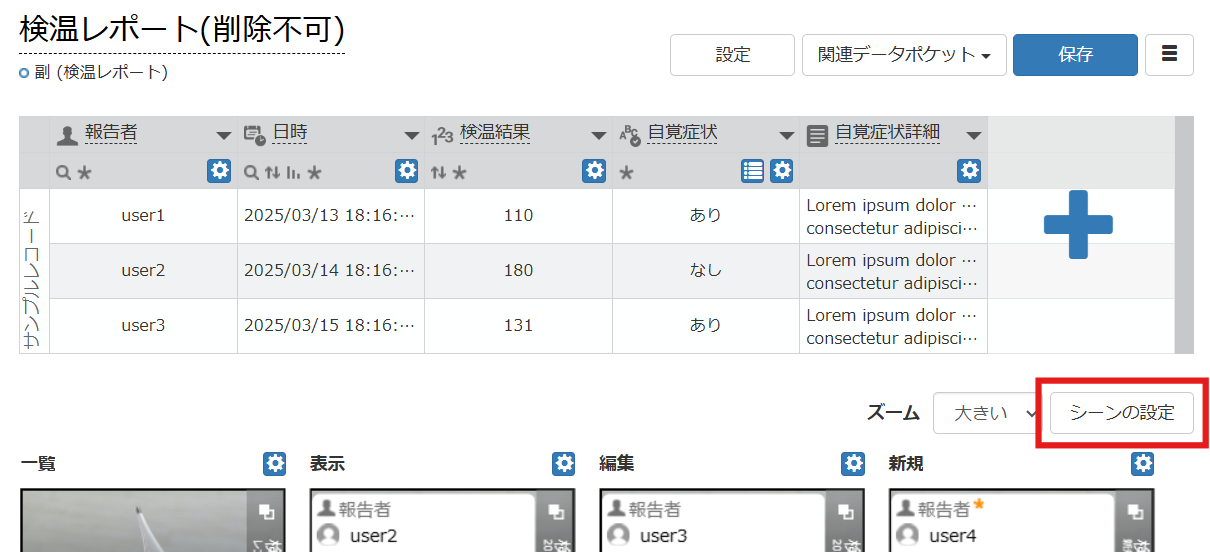Click the 日時 column name
The width and height of the screenshot is (1210, 552).
pyautogui.click(x=290, y=133)
